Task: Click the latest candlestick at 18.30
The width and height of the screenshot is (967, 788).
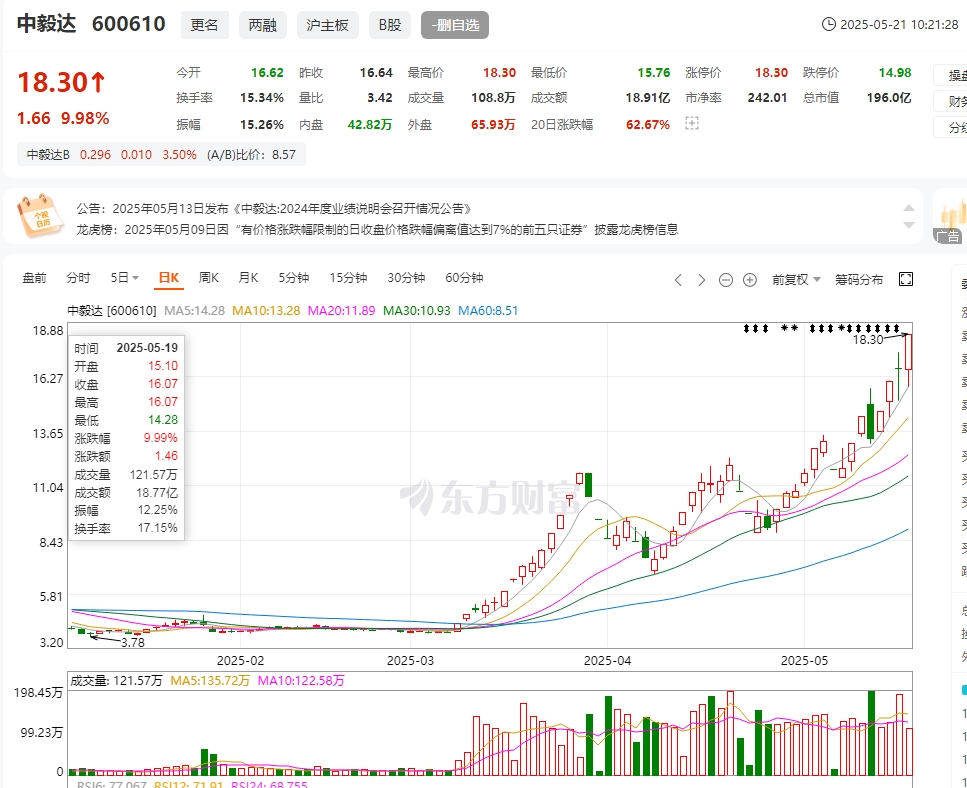Action: (908, 352)
